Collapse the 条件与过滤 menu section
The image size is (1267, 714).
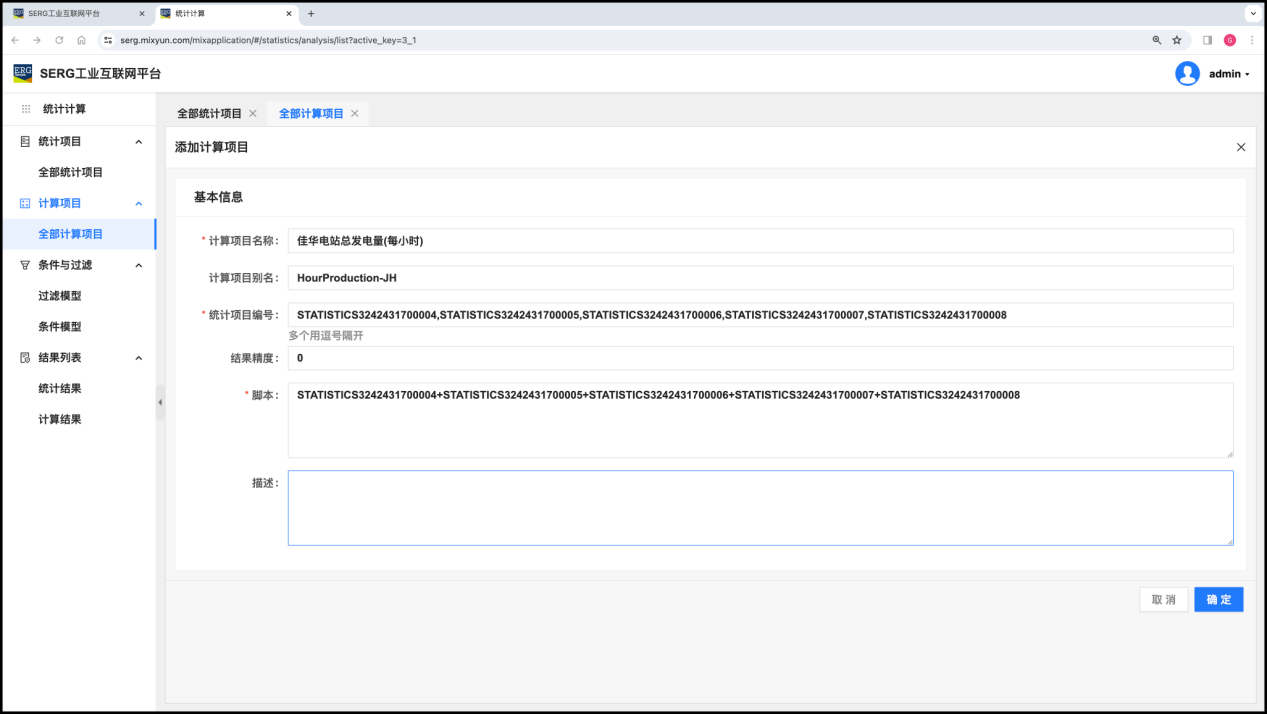(x=139, y=265)
